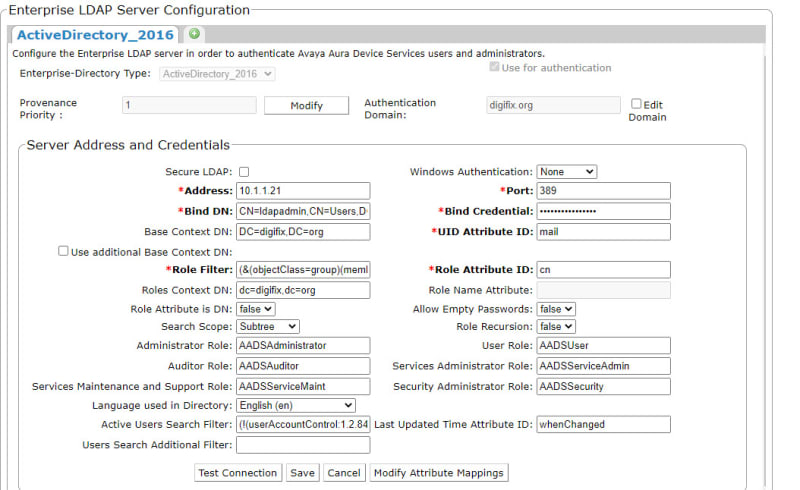Image resolution: width=800 pixels, height=490 pixels.
Task: Open Windows Authentication dropdown
Action: point(566,172)
